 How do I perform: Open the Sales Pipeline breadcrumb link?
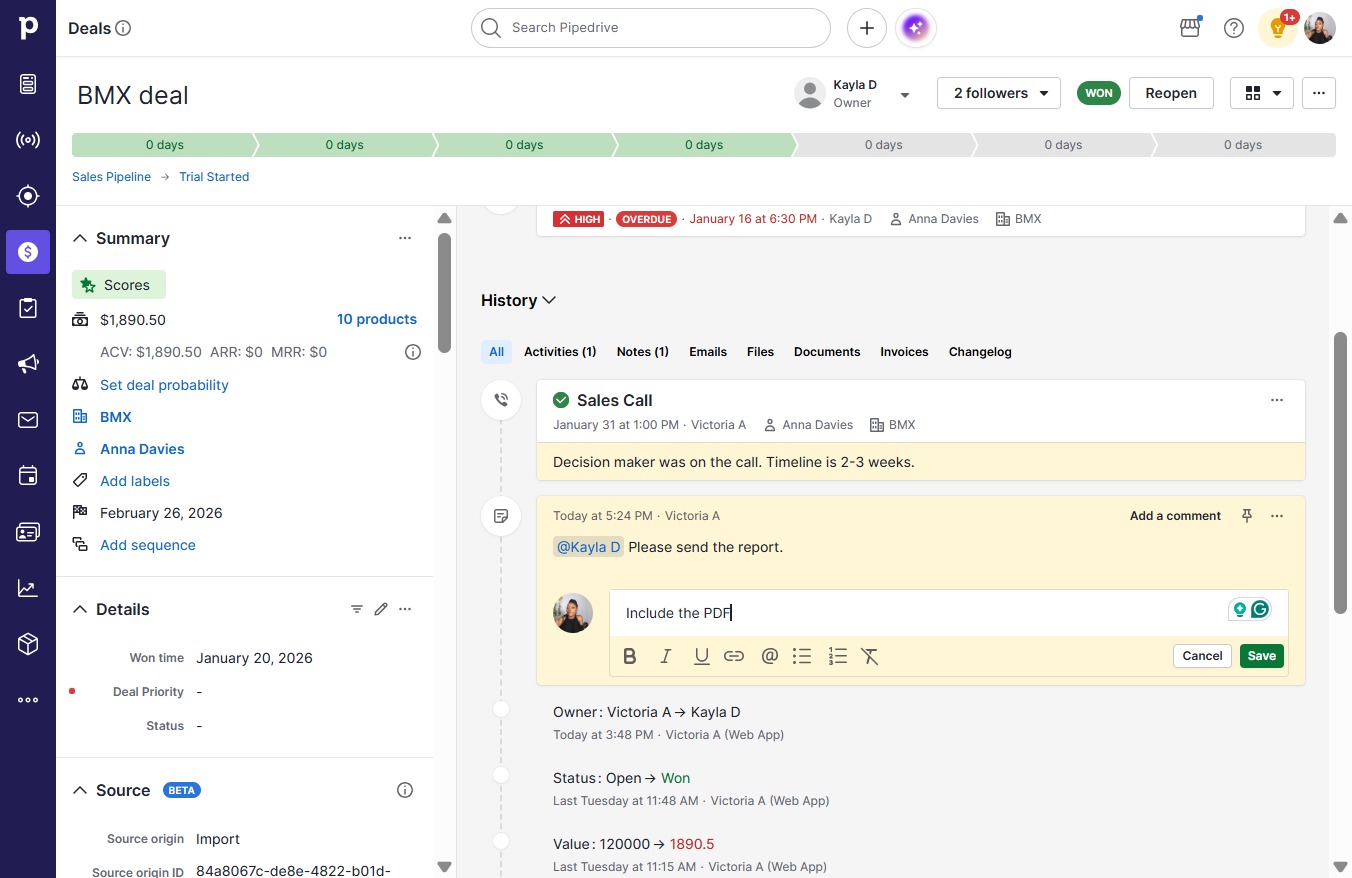[x=111, y=177]
